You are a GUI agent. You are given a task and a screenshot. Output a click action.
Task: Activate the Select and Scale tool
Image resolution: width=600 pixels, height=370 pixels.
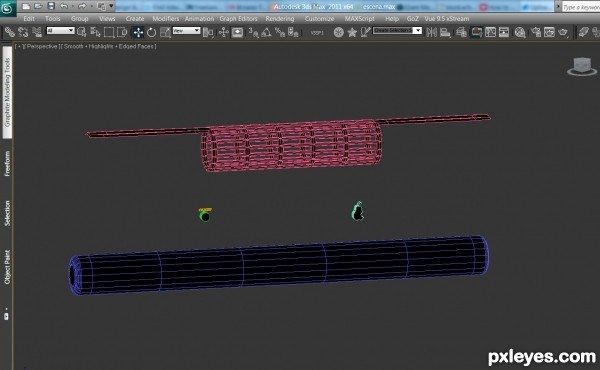[165, 33]
